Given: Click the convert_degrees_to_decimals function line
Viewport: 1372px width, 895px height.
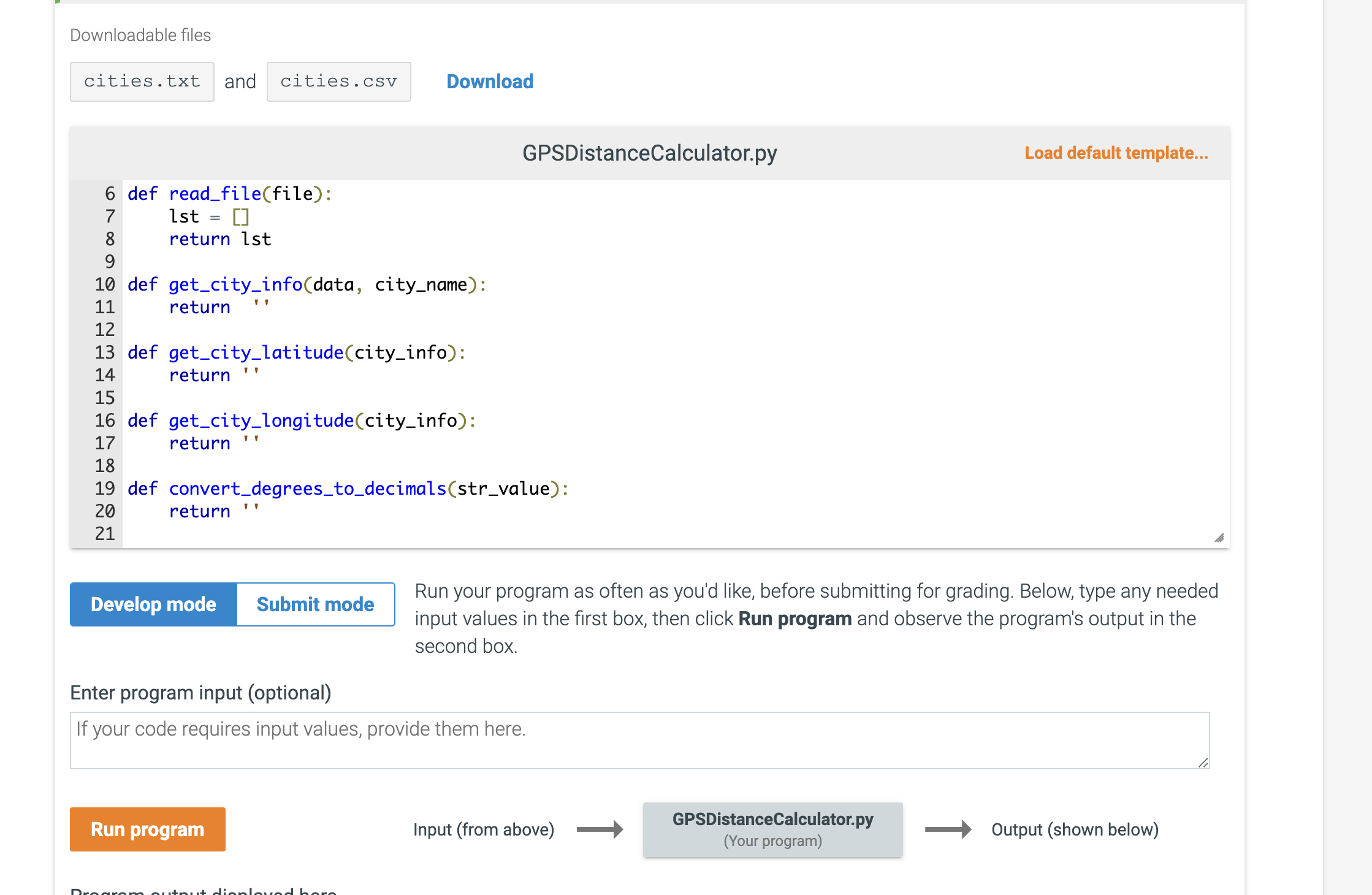Looking at the screenshot, I should click(348, 489).
